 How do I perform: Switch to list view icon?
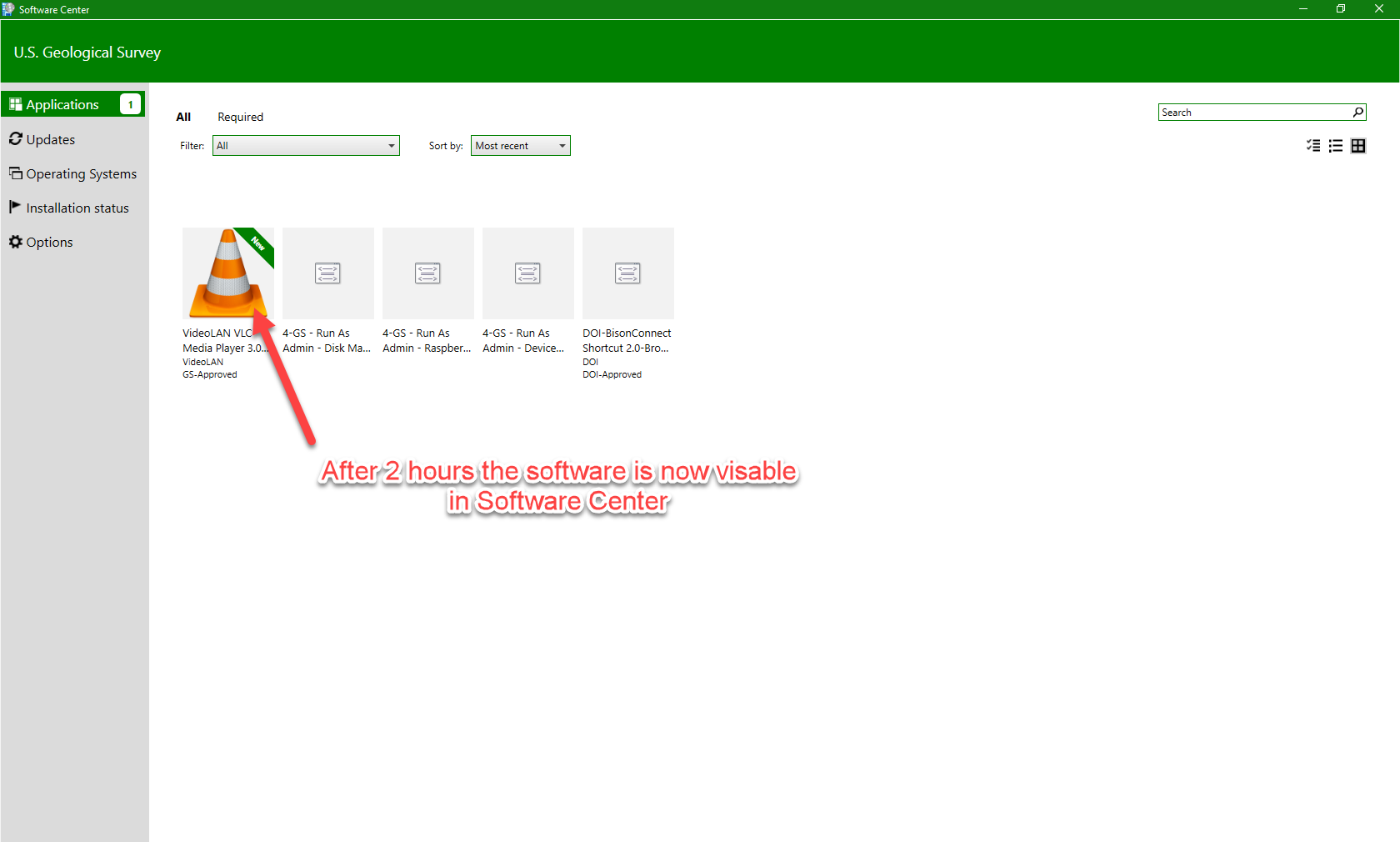point(1336,146)
